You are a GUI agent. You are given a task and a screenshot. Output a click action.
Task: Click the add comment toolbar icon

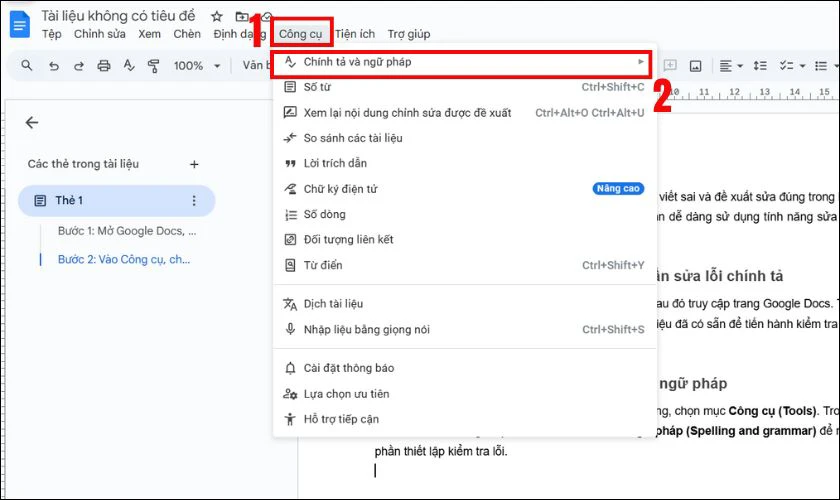[670, 65]
